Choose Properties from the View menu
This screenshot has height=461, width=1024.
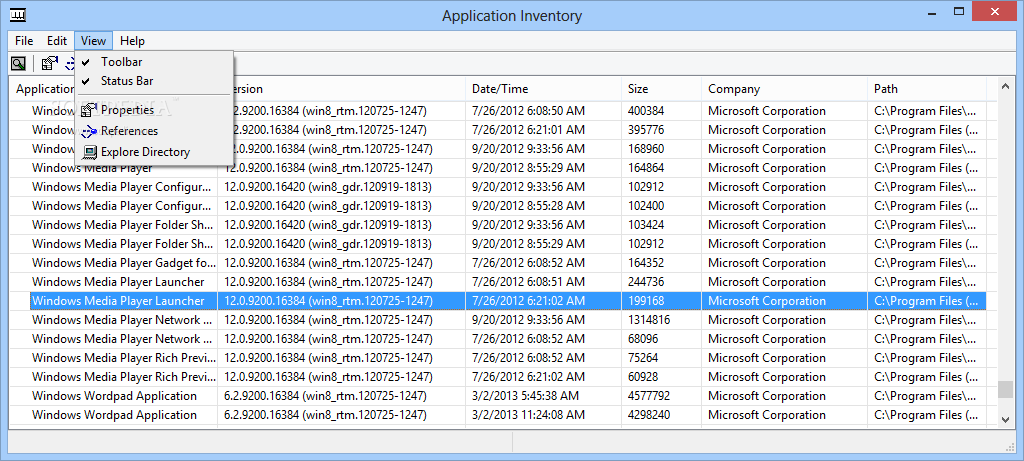pyautogui.click(x=127, y=110)
